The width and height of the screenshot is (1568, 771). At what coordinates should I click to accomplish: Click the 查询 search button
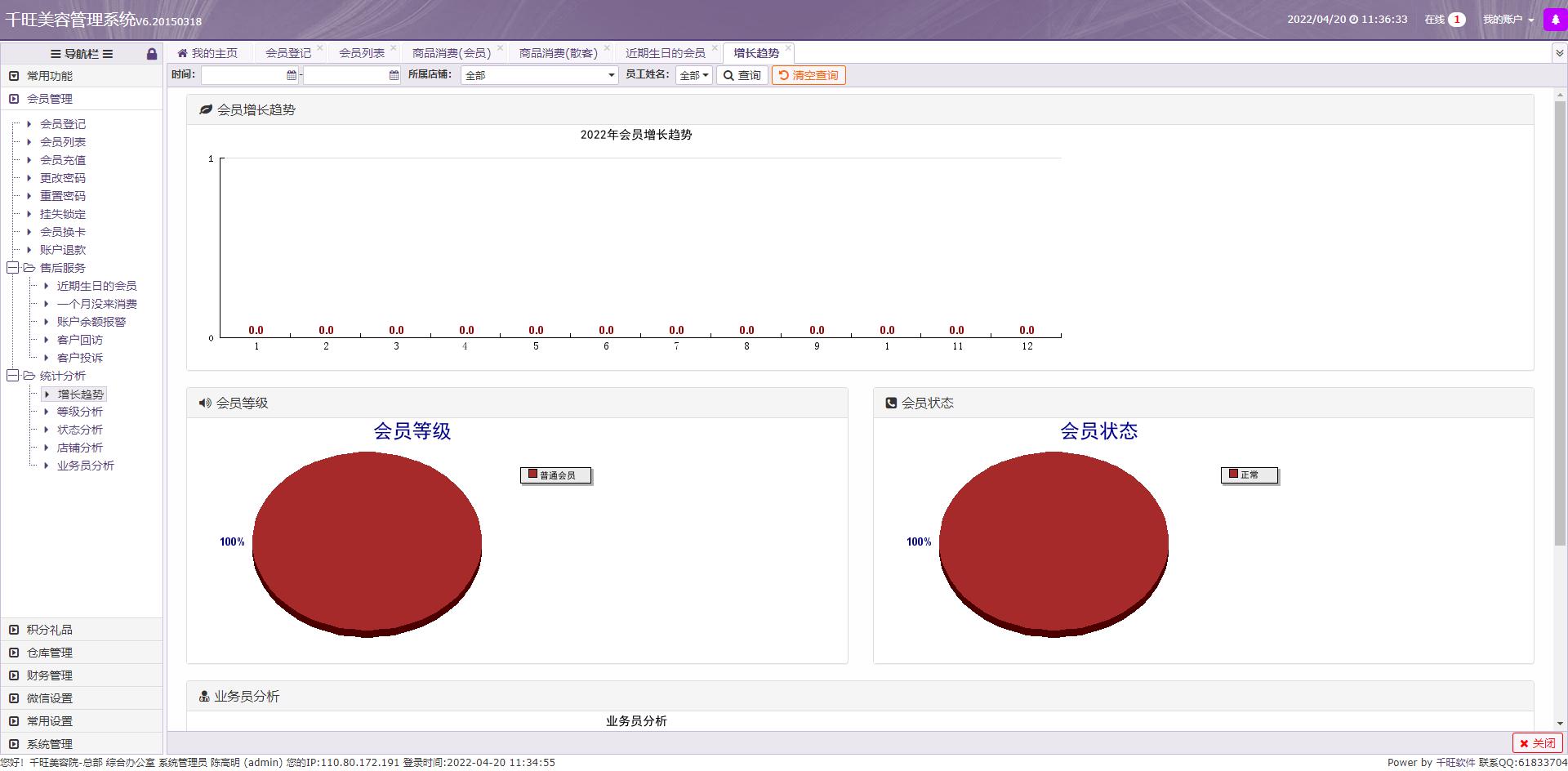[x=742, y=75]
